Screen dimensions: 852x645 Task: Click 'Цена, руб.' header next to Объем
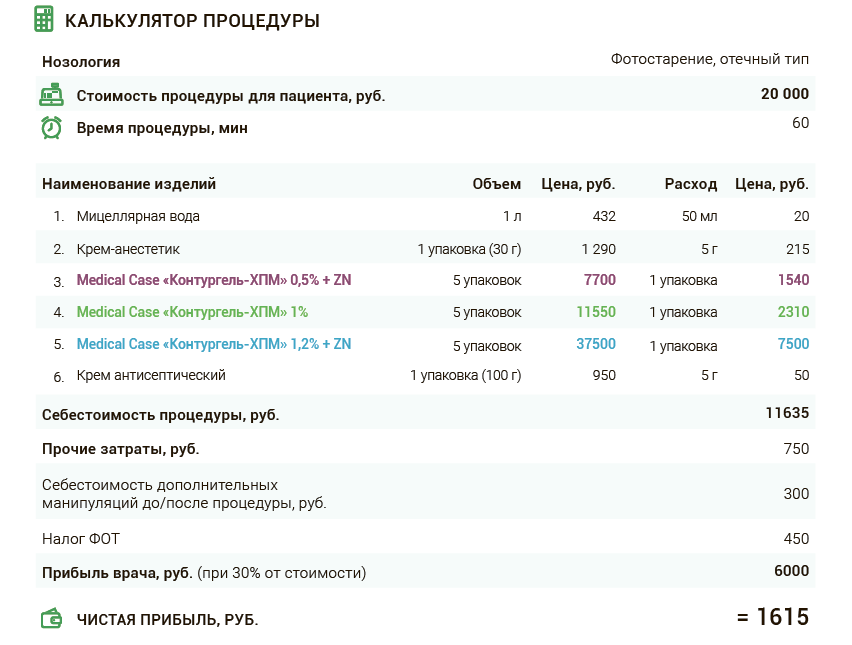pos(578,184)
